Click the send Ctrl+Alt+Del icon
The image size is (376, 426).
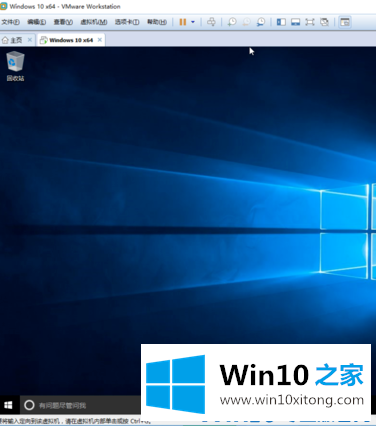pyautogui.click(x=211, y=22)
